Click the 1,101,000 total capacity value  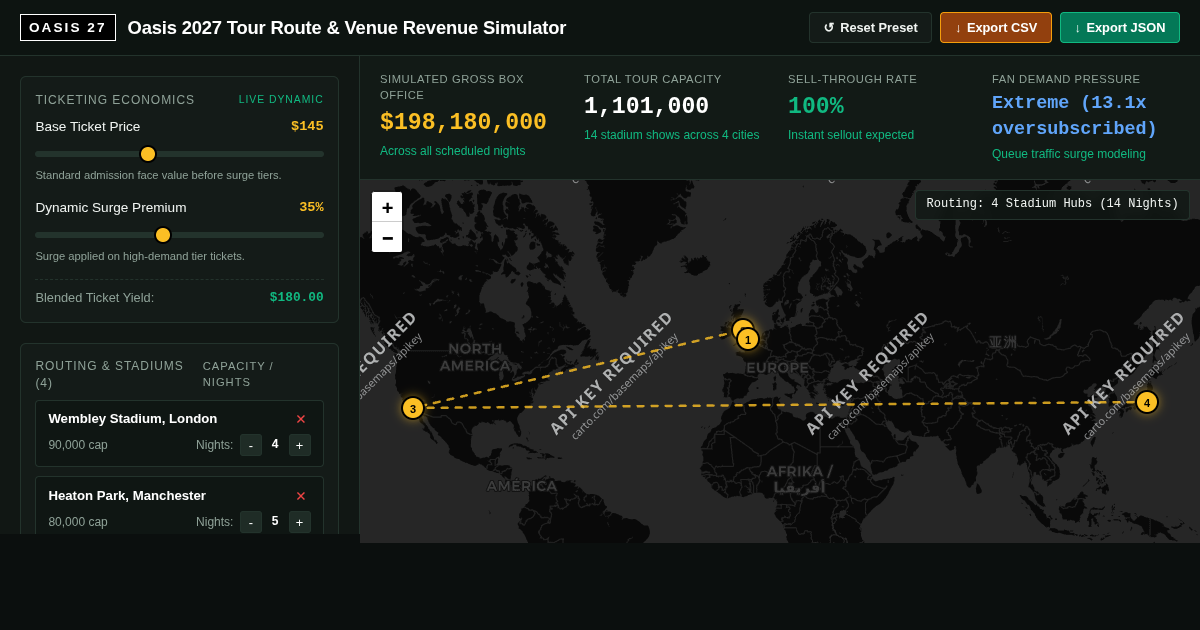[x=646, y=107]
